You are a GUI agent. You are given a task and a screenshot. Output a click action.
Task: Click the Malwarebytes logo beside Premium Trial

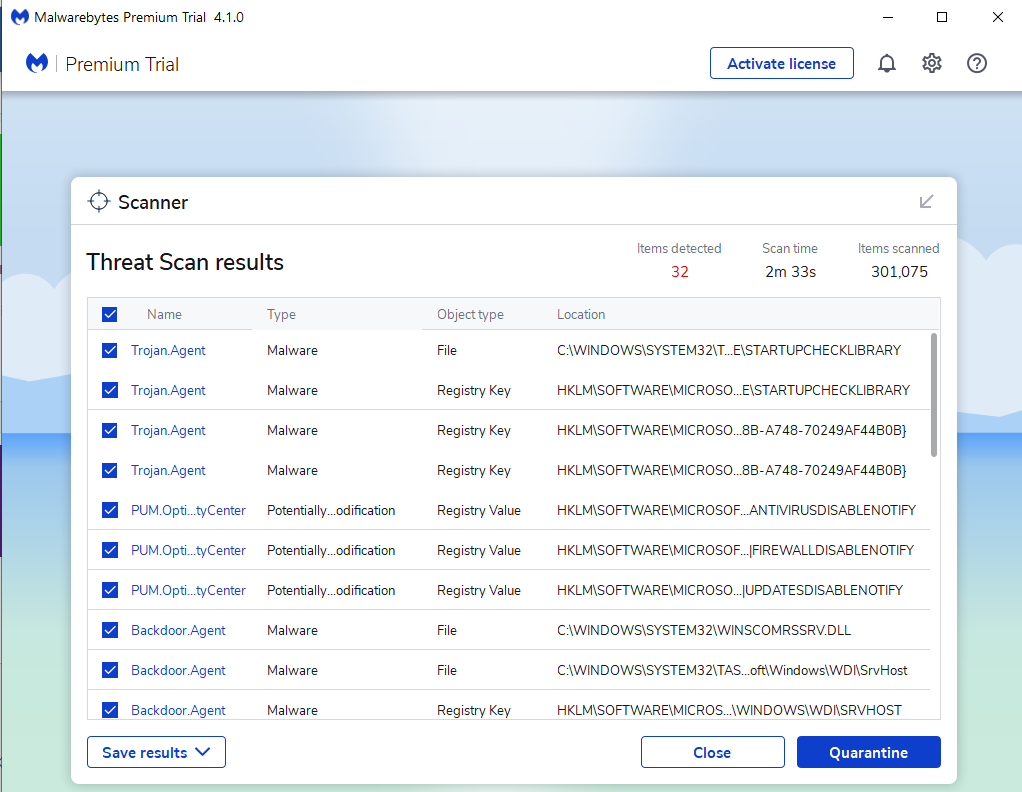(x=36, y=63)
